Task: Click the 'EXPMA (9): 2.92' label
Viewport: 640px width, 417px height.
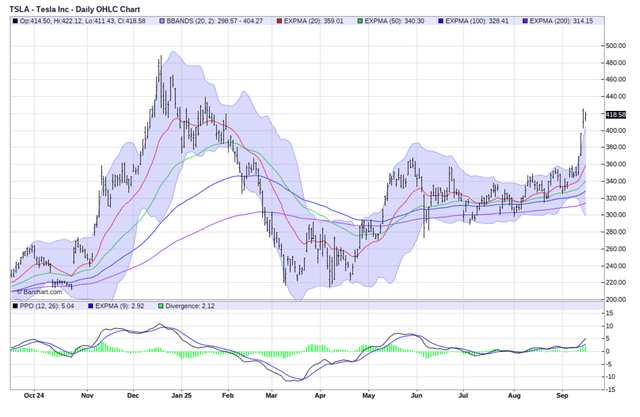Action: [x=120, y=306]
